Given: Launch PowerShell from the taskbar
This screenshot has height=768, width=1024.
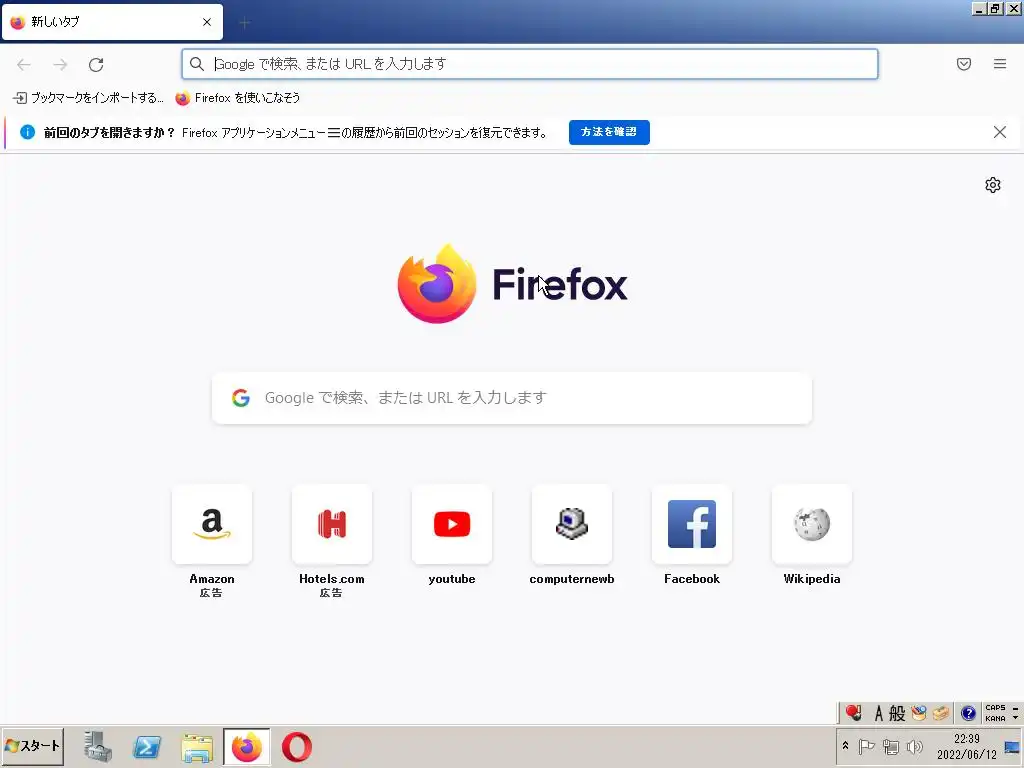Looking at the screenshot, I should coord(147,746).
